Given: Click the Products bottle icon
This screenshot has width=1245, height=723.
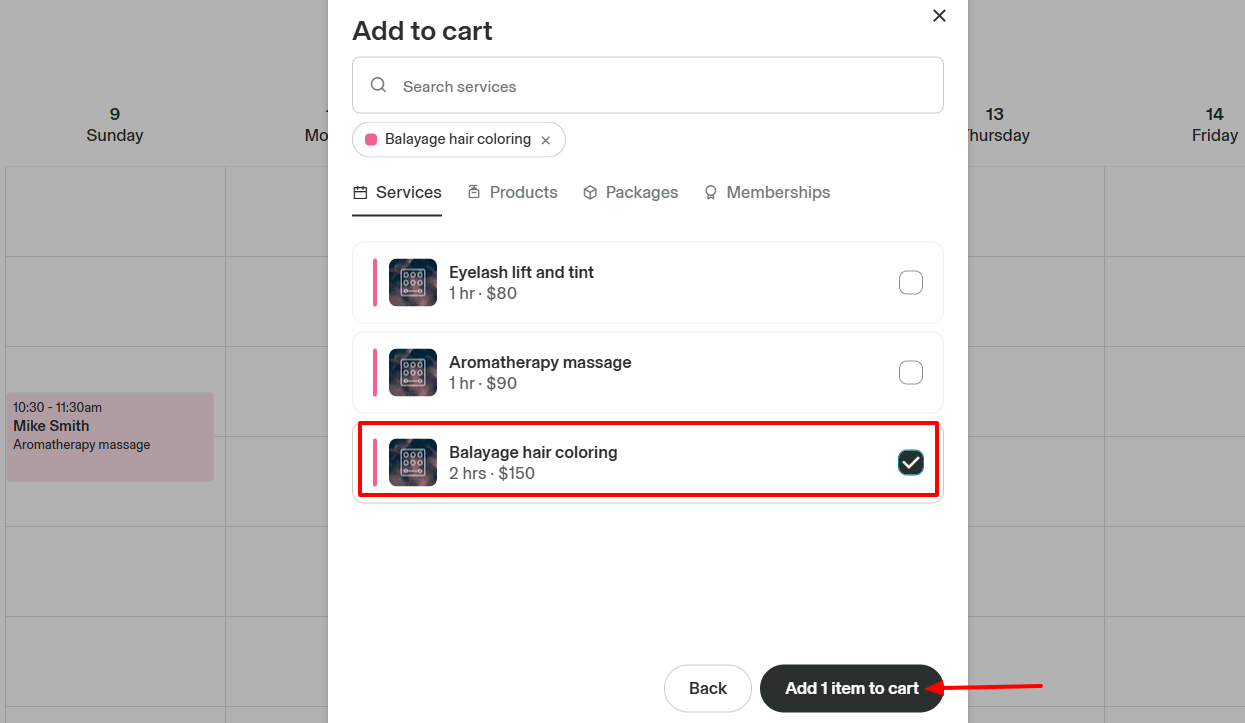Looking at the screenshot, I should click(474, 192).
